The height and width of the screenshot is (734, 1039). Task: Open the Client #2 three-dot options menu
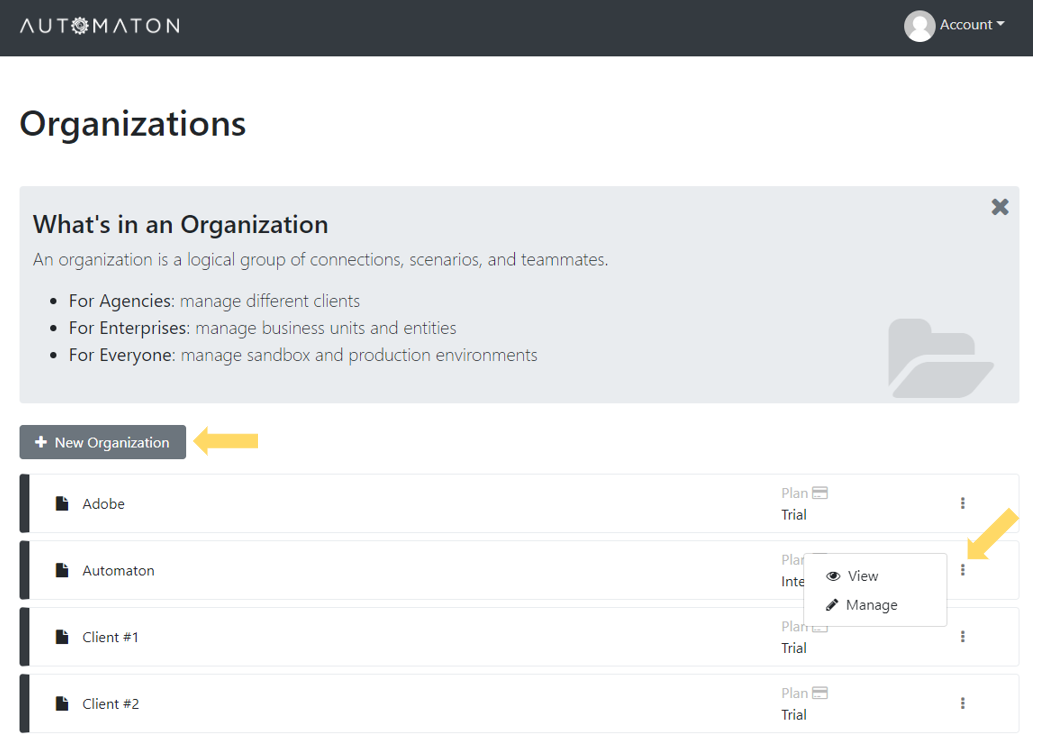tap(963, 703)
